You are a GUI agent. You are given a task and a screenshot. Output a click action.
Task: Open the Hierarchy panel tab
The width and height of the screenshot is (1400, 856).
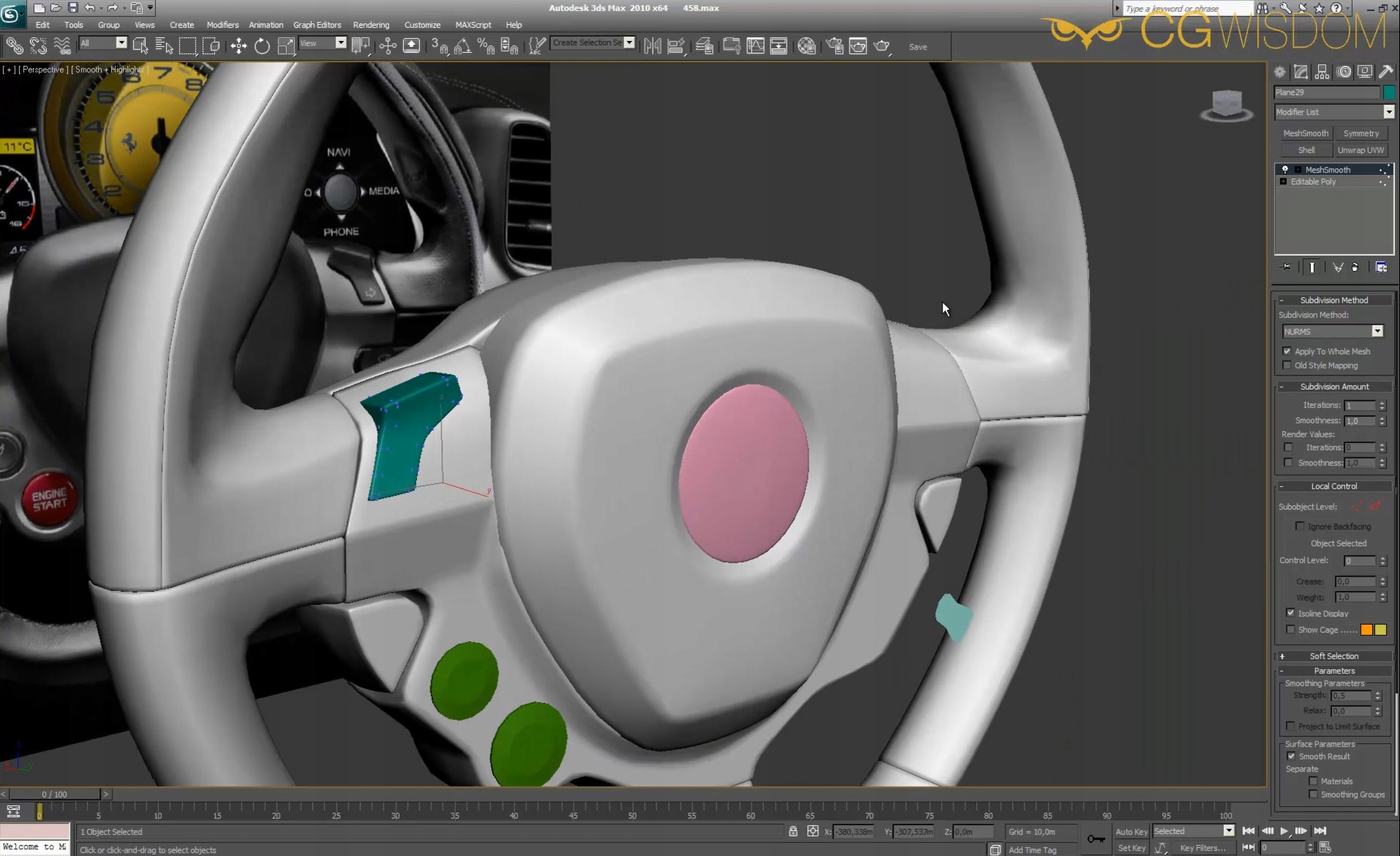[x=1322, y=72]
